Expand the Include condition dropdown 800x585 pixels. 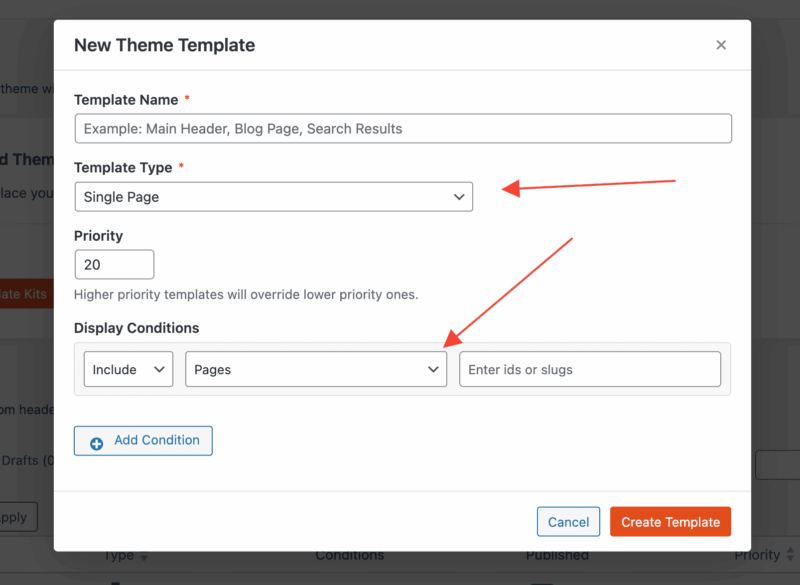point(128,369)
